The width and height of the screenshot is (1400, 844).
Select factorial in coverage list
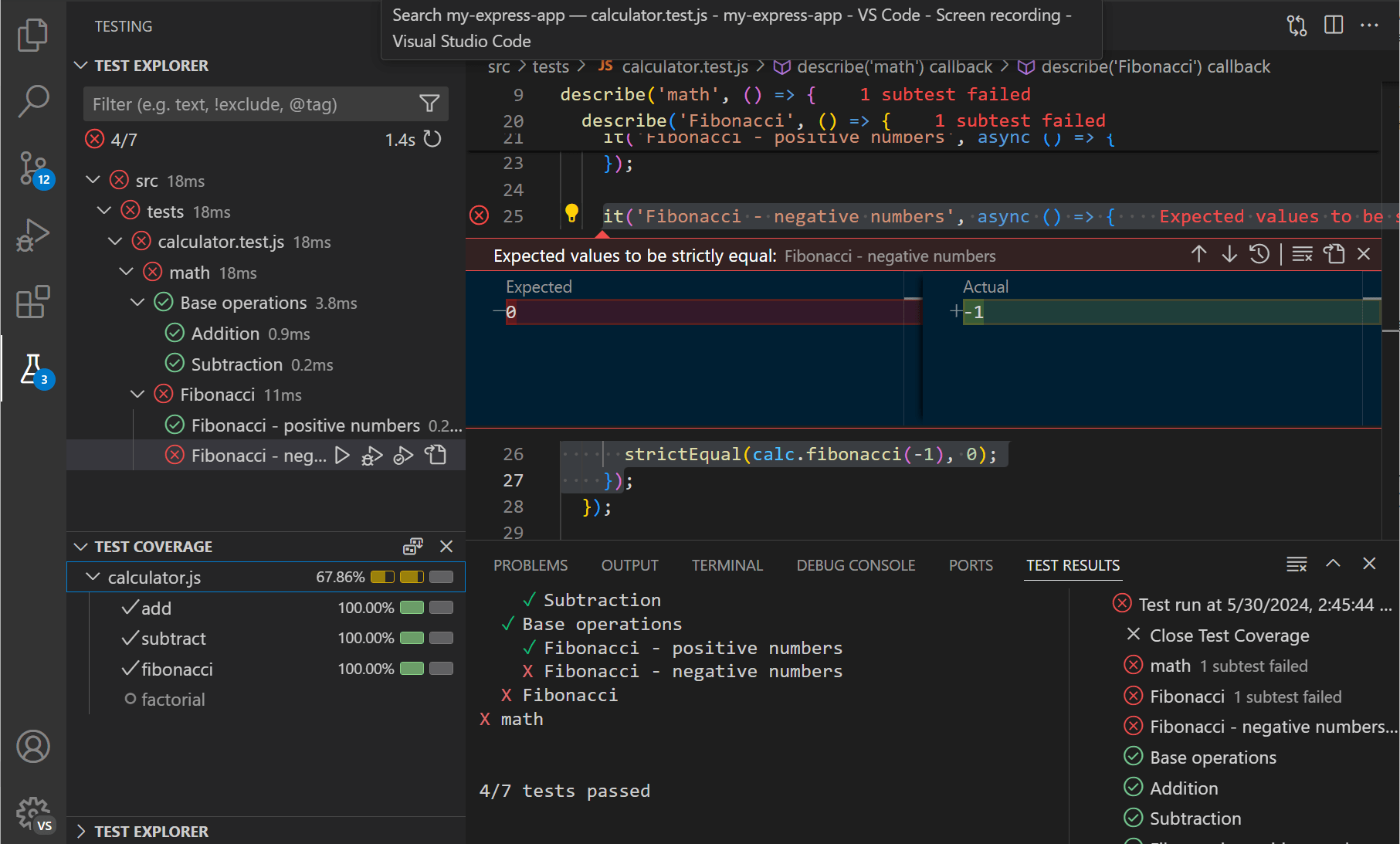pyautogui.click(x=266, y=700)
